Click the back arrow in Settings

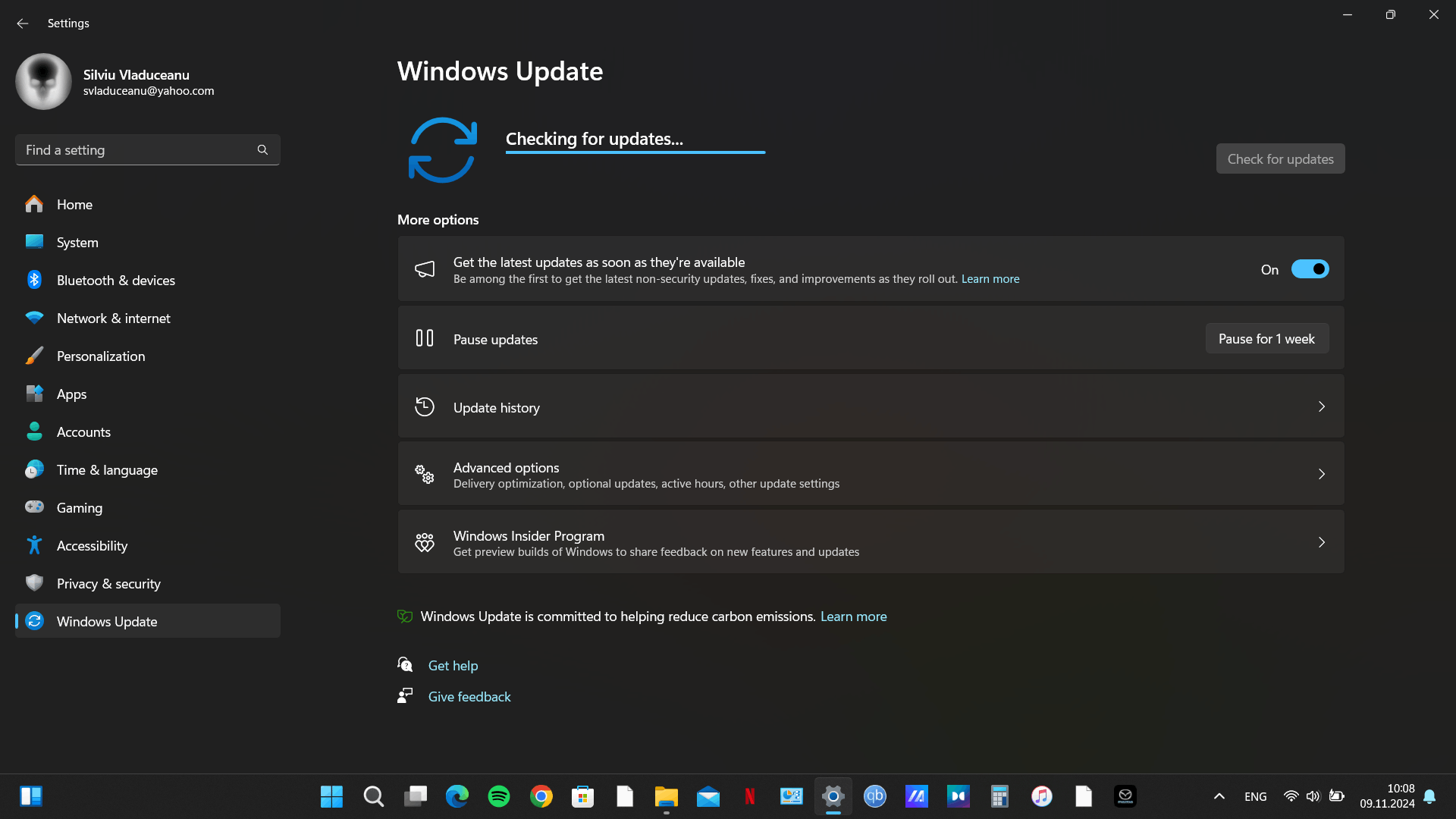pos(23,24)
